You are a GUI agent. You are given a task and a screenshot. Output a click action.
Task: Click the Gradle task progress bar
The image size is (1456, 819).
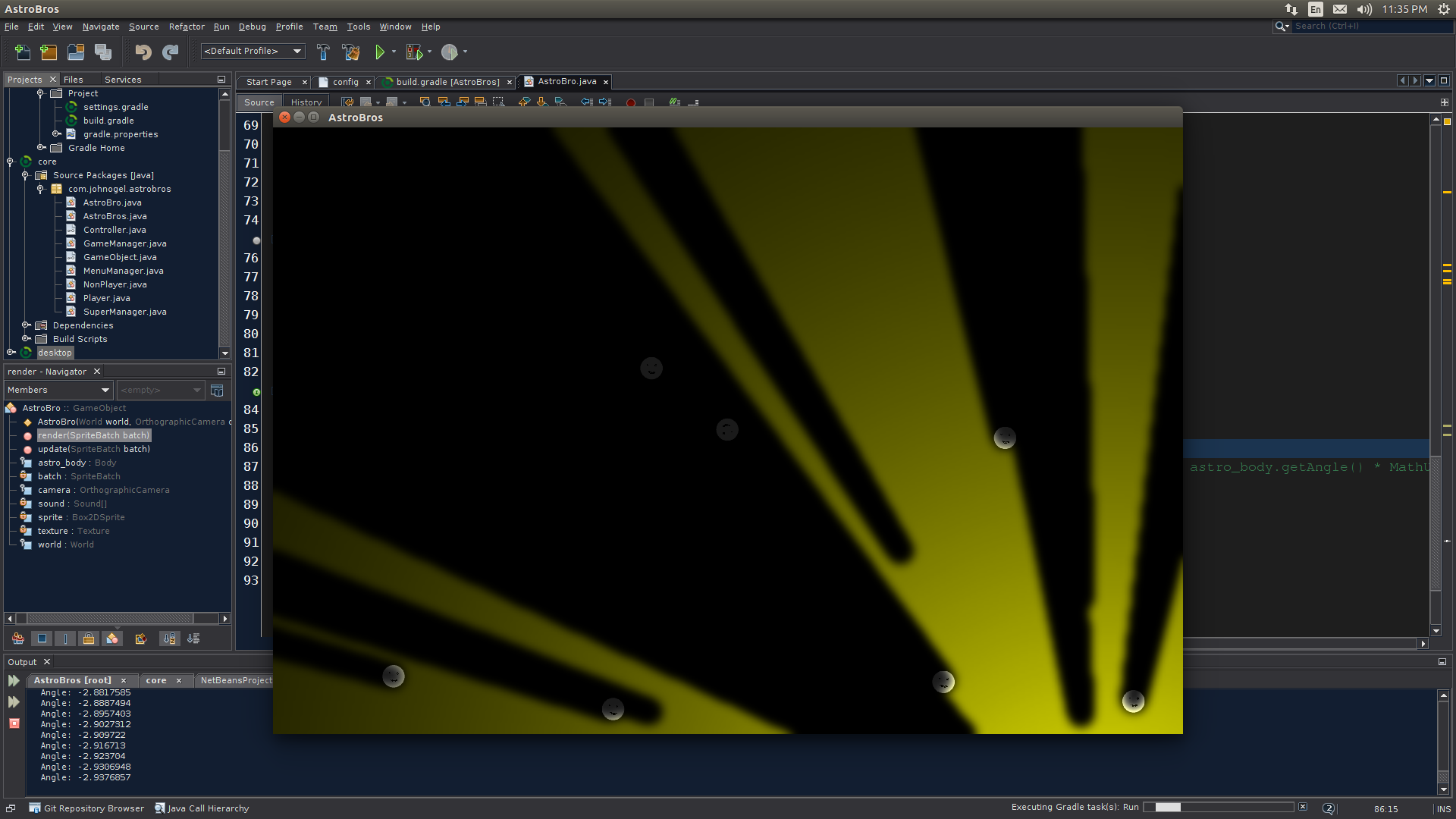pos(1218,807)
